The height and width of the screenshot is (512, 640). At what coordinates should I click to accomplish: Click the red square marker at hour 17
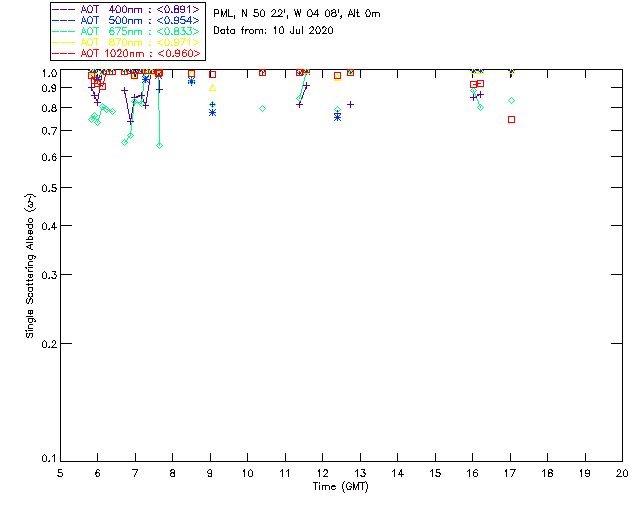(511, 119)
